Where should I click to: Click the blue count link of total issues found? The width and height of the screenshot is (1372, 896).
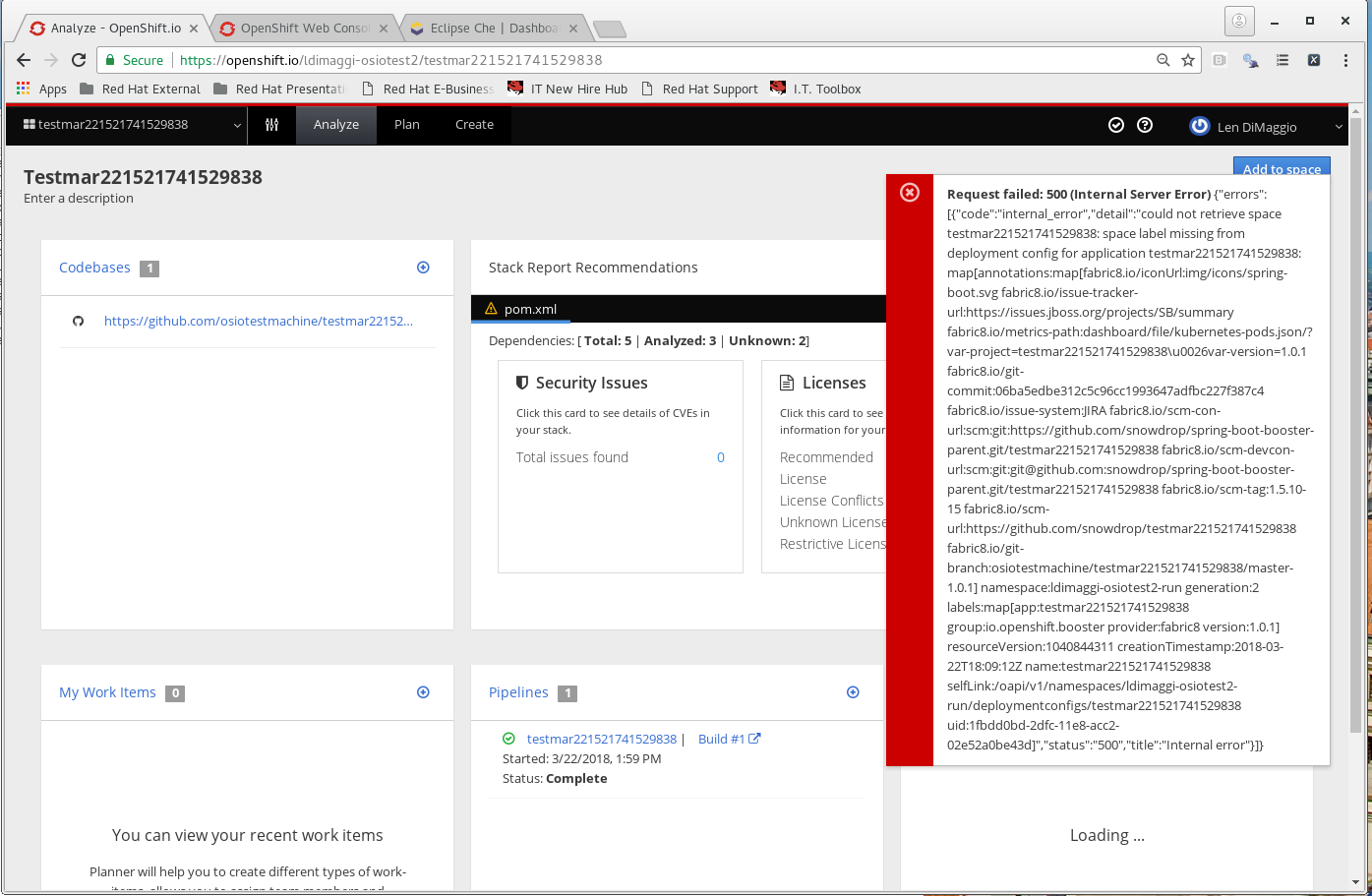(720, 456)
